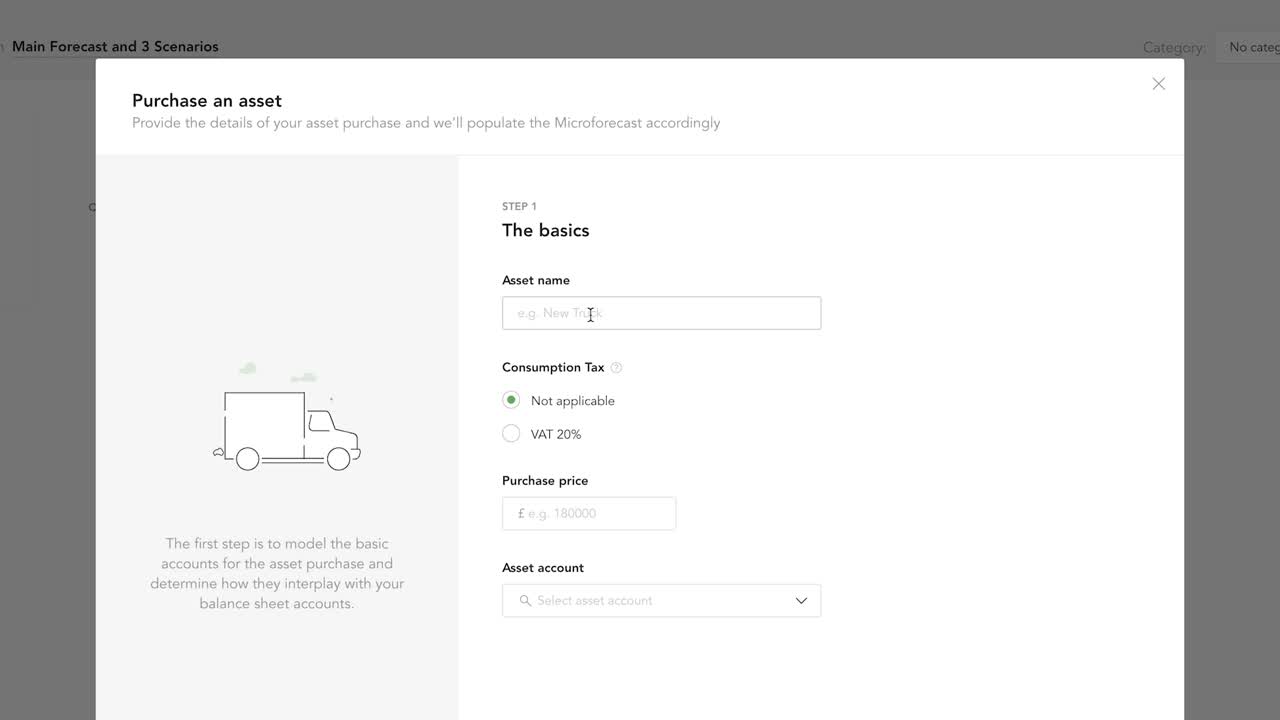Click inside the Purchase price field
1280x720 pixels.
click(590, 513)
